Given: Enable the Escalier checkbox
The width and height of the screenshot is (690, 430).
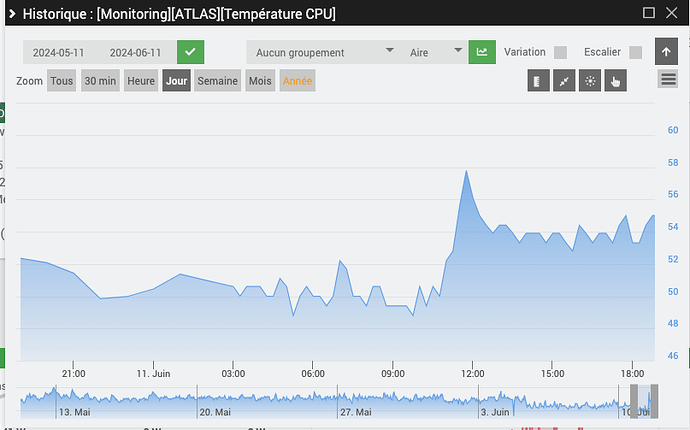Looking at the screenshot, I should tap(635, 52).
